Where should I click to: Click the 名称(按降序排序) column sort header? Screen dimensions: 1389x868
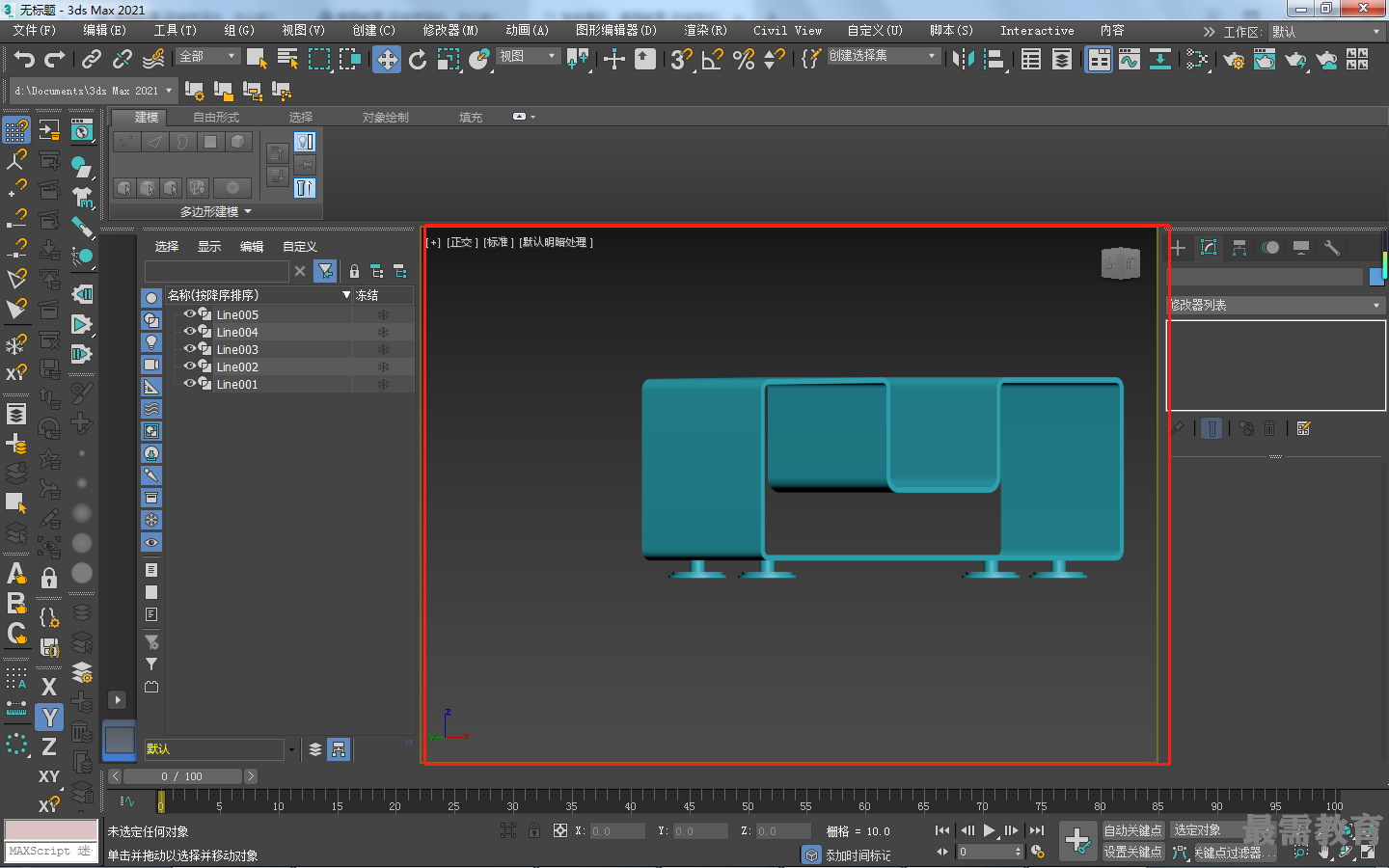(x=258, y=295)
